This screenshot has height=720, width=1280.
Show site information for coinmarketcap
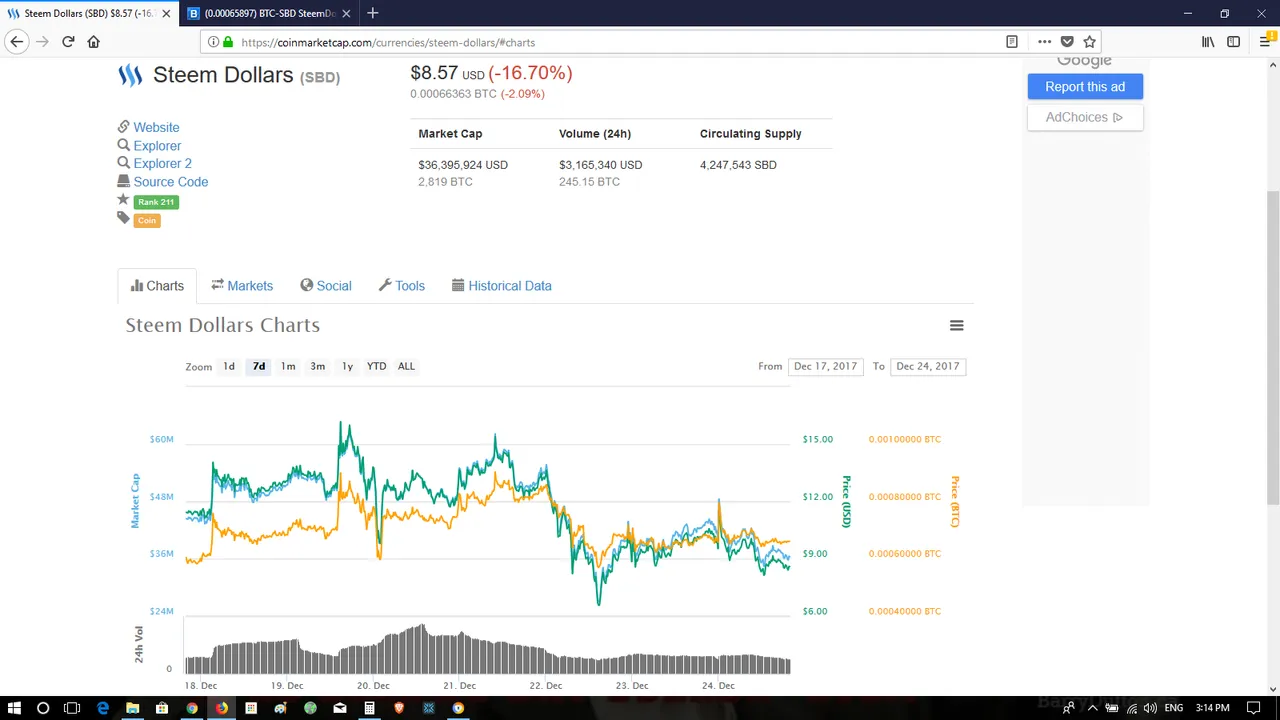[x=213, y=42]
